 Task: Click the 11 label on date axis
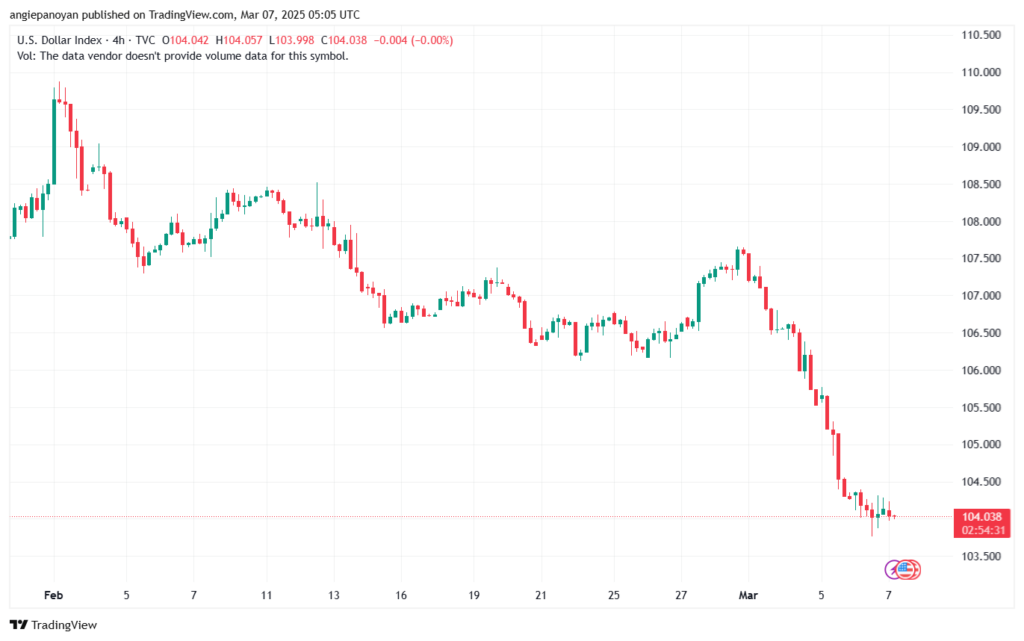(266, 595)
